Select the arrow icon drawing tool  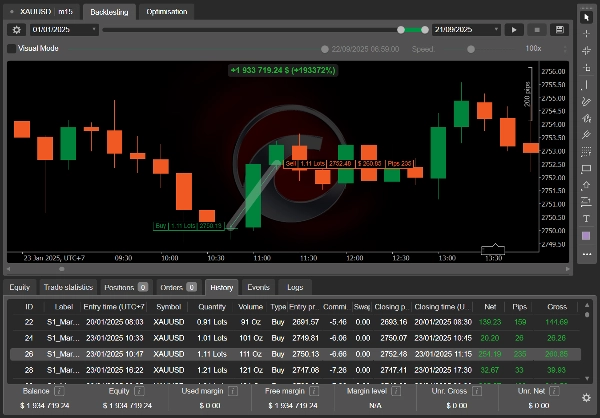pos(586,185)
